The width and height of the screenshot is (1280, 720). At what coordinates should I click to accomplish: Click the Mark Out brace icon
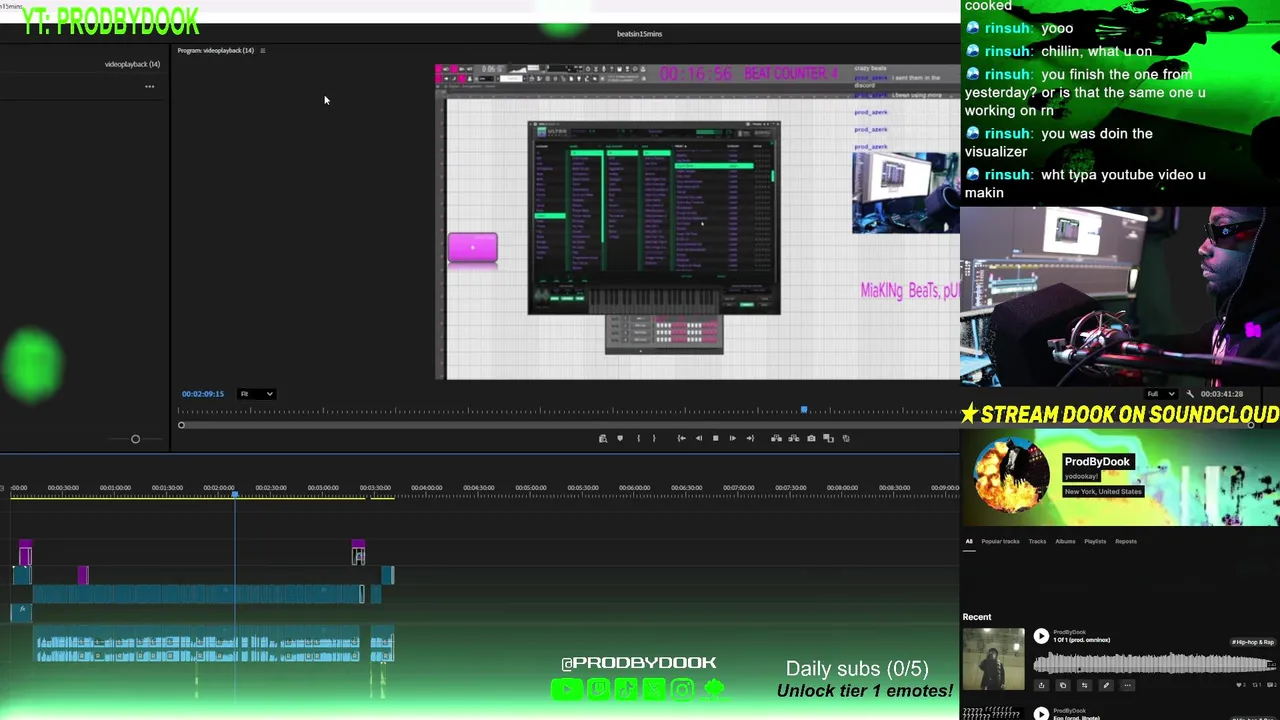click(x=654, y=438)
